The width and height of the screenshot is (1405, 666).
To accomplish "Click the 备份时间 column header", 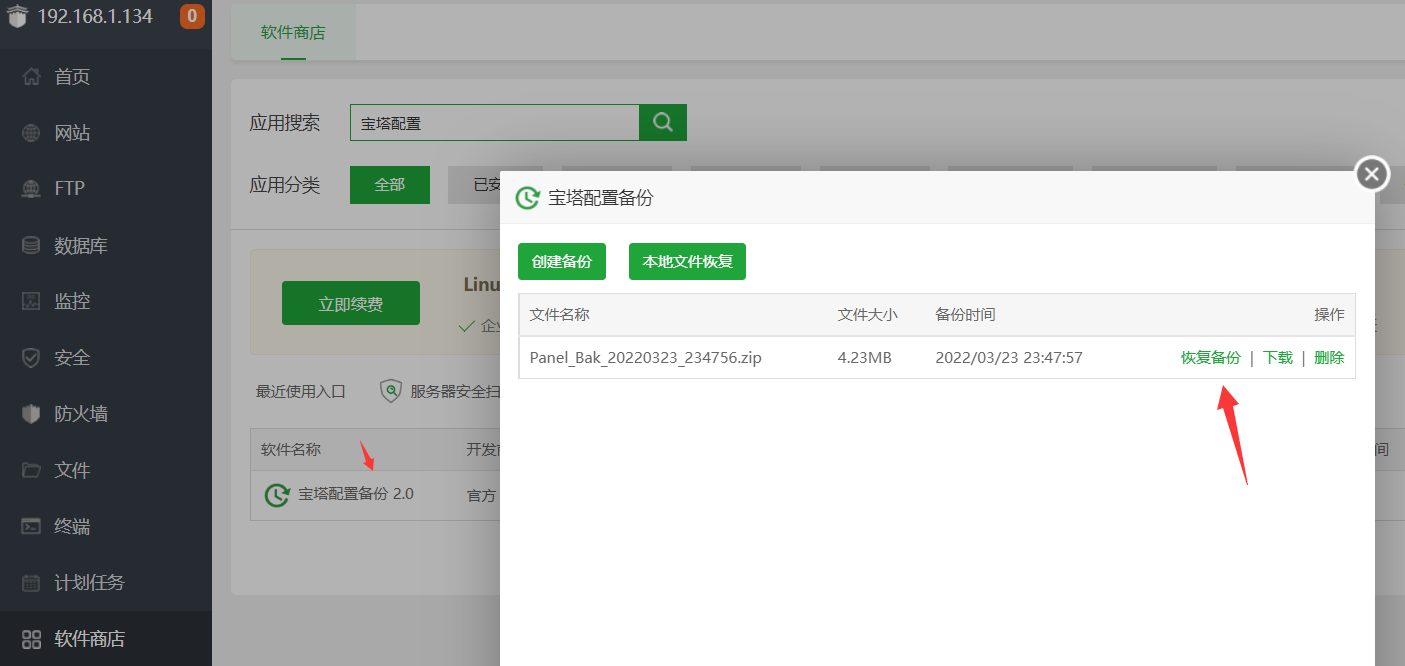I will [965, 314].
